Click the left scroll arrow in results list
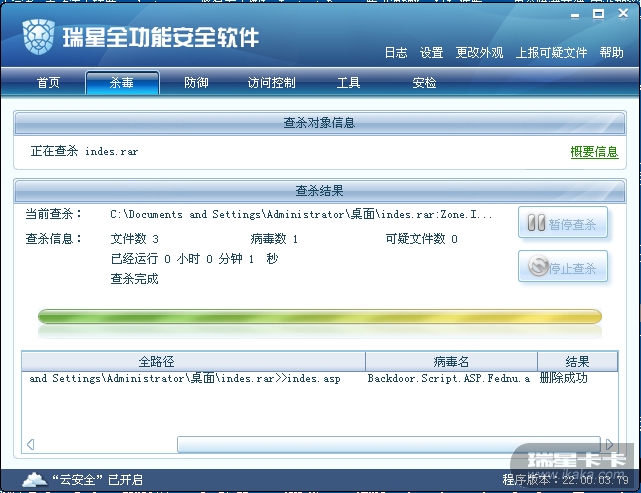Viewport: 641px width, 493px height. 30,444
